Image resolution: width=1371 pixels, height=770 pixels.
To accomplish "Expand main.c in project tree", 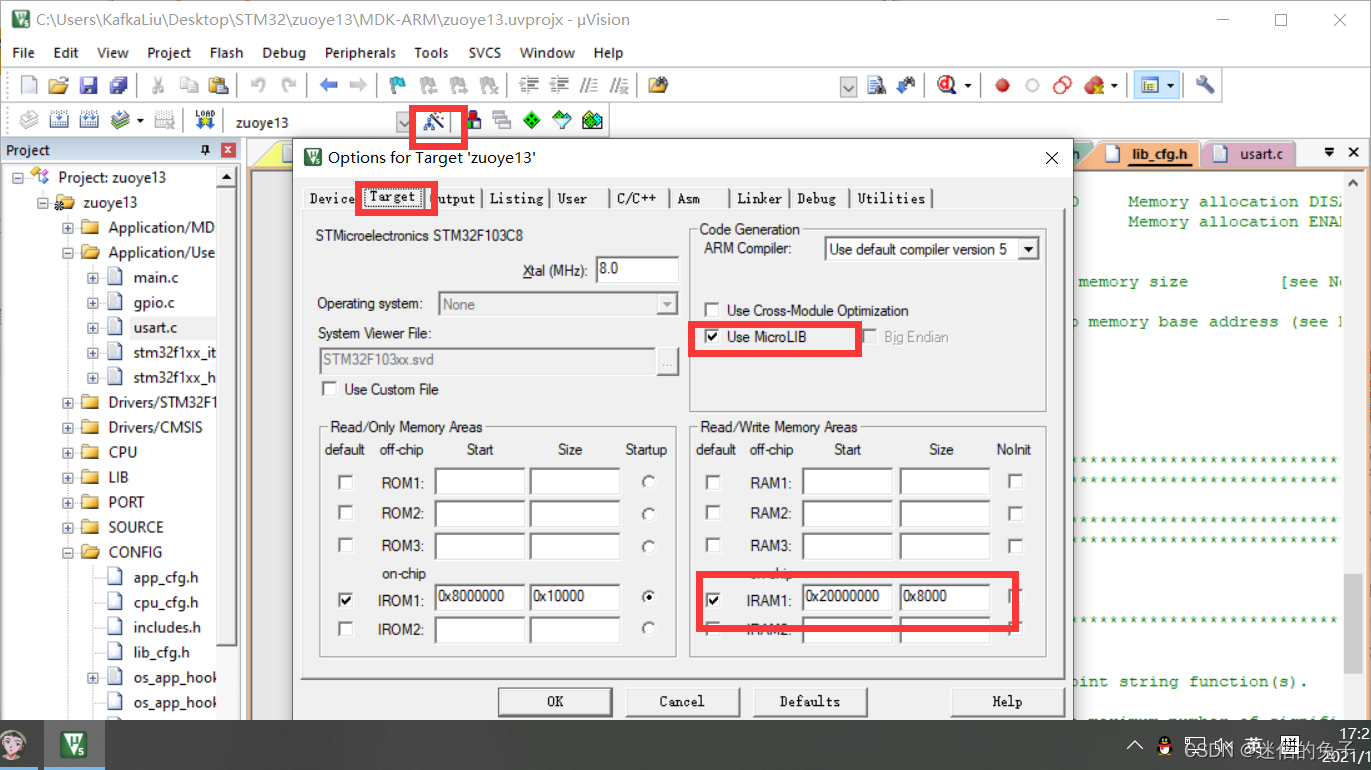I will tap(93, 277).
